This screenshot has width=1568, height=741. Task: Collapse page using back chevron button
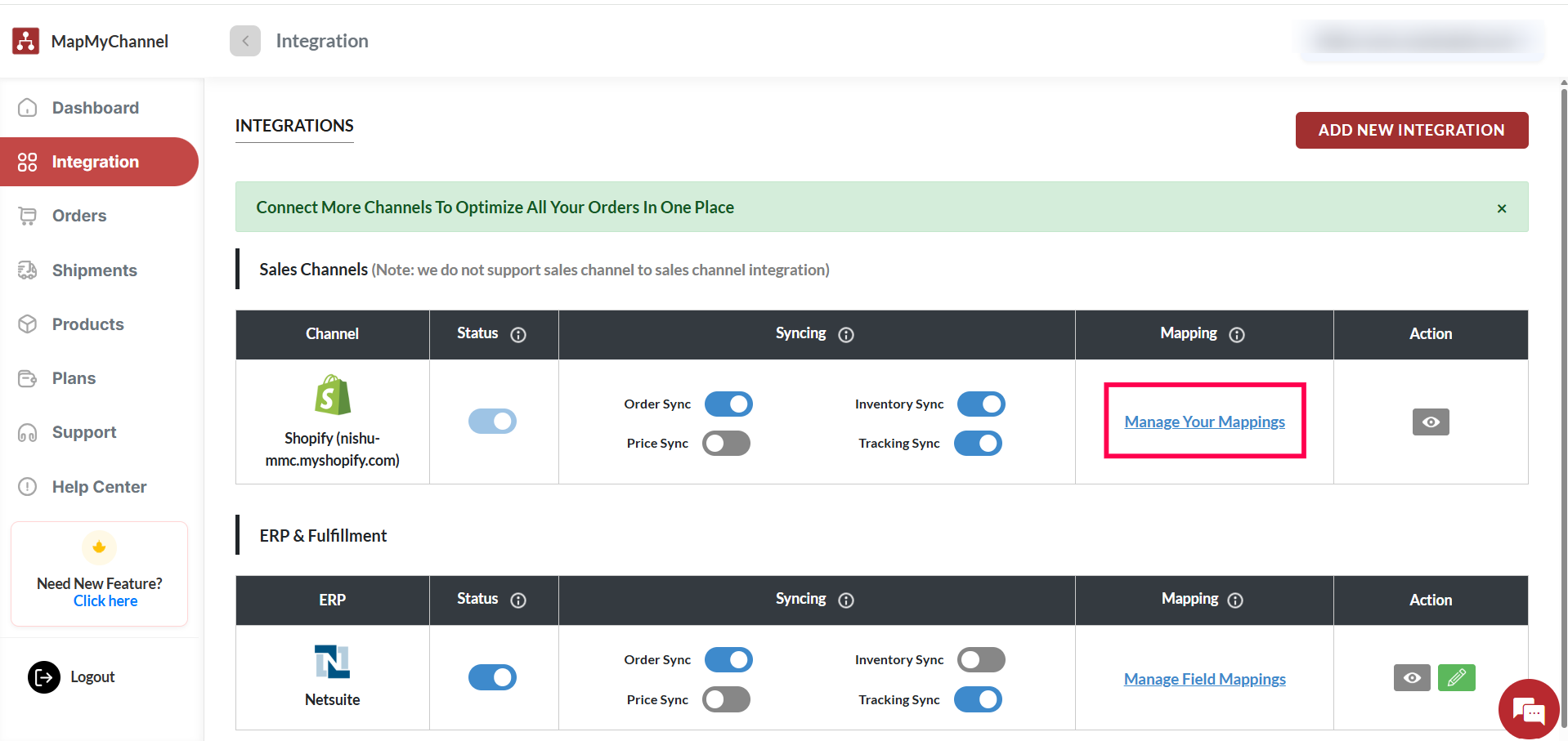[245, 41]
